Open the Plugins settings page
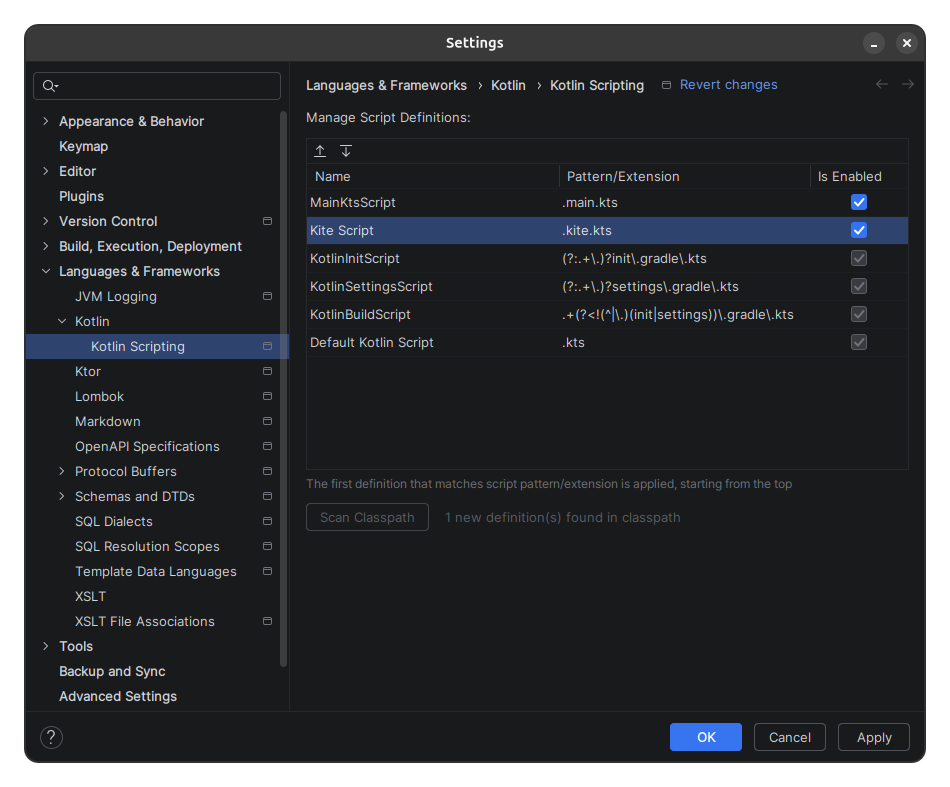The image size is (950, 787). 81,196
